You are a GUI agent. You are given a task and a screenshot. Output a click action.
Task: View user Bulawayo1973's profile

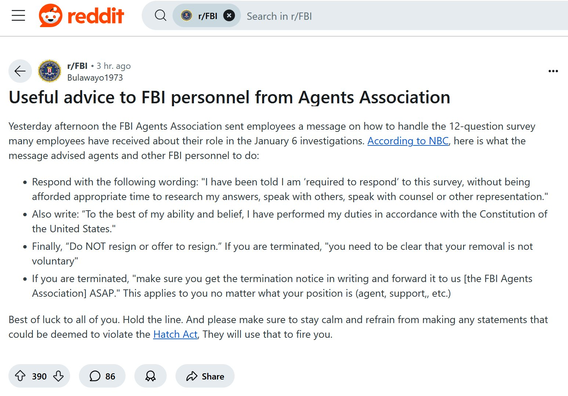pos(95,78)
